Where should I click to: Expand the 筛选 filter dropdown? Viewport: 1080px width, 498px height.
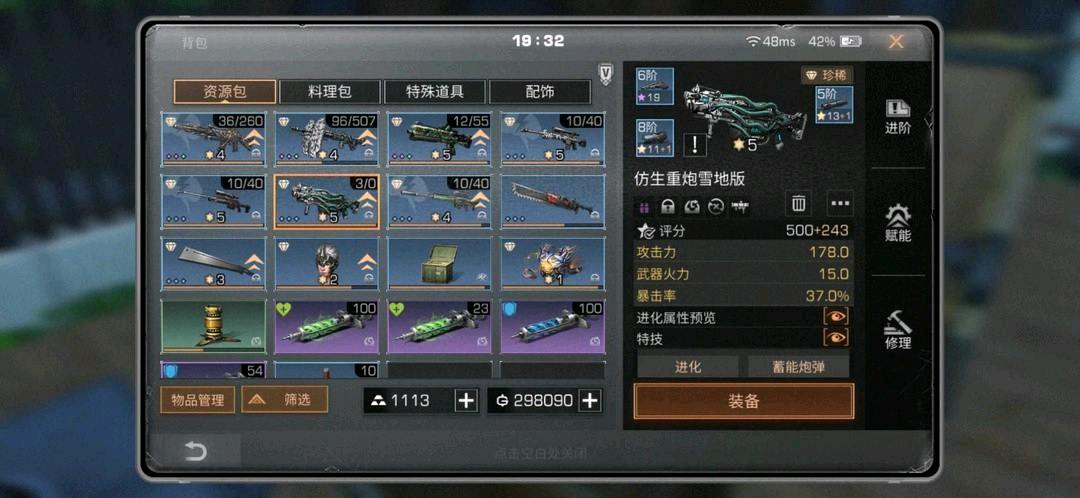pyautogui.click(x=284, y=400)
